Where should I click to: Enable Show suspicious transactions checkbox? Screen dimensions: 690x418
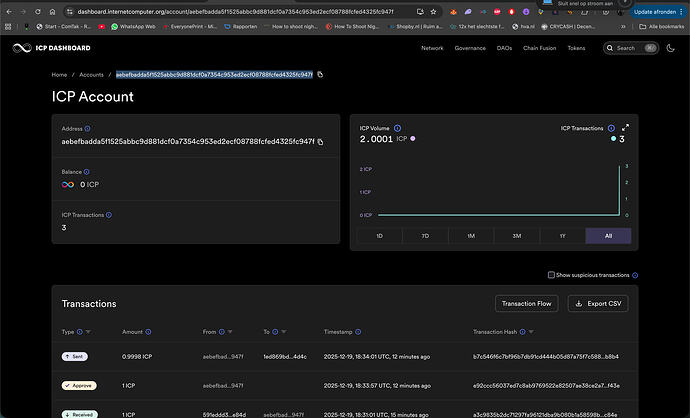pyautogui.click(x=551, y=275)
